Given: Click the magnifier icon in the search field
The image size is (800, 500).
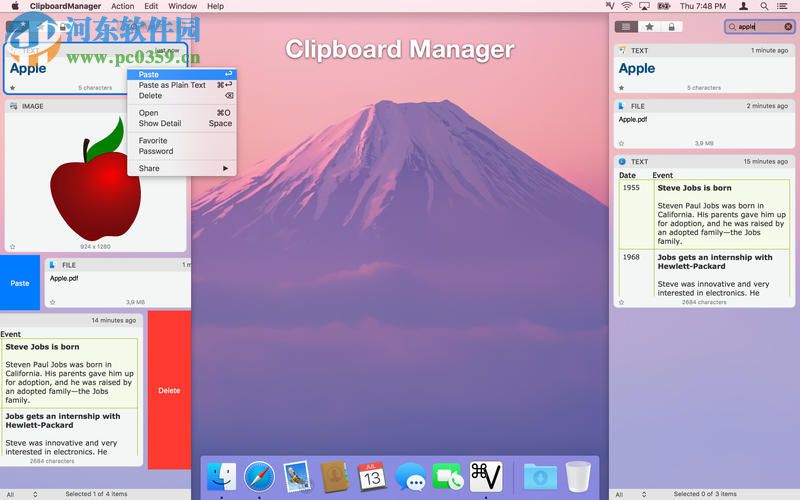Looking at the screenshot, I should pyautogui.click(x=733, y=27).
